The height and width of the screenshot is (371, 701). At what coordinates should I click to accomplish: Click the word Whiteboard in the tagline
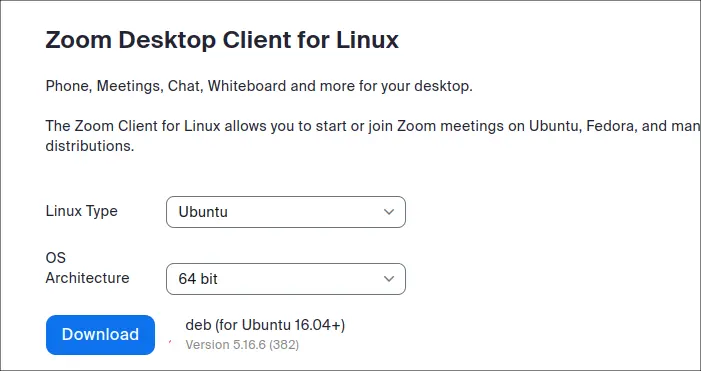pyautogui.click(x=246, y=86)
